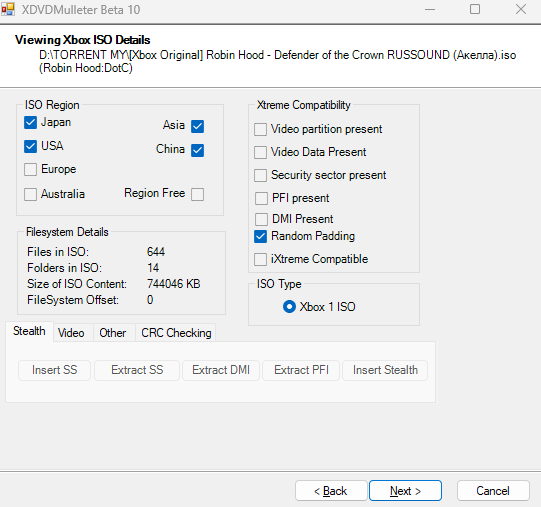Go back with the Back button

coord(331,491)
